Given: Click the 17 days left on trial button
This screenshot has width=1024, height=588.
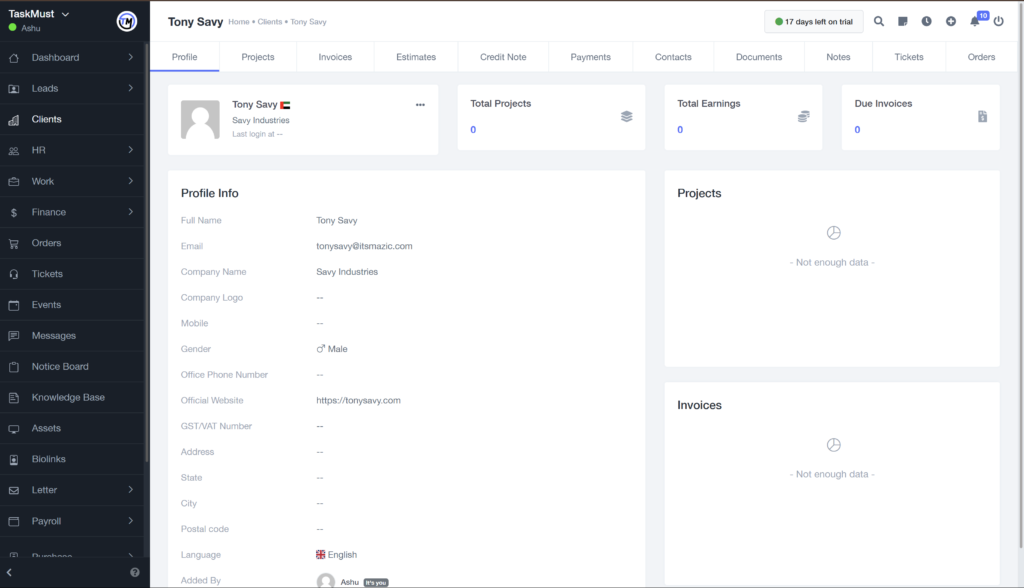Looking at the screenshot, I should [x=813, y=22].
